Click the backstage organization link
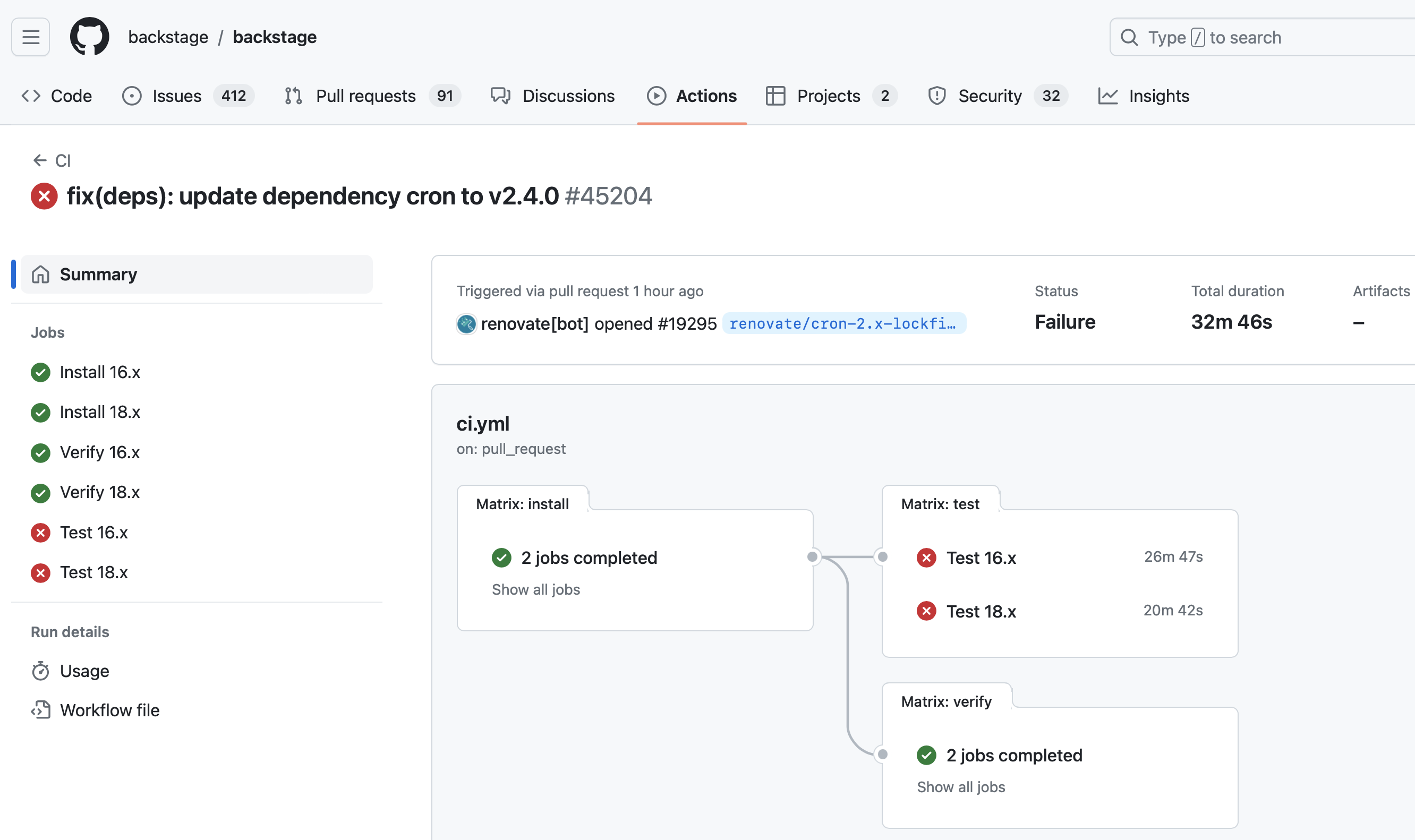The width and height of the screenshot is (1415, 840). [168, 37]
